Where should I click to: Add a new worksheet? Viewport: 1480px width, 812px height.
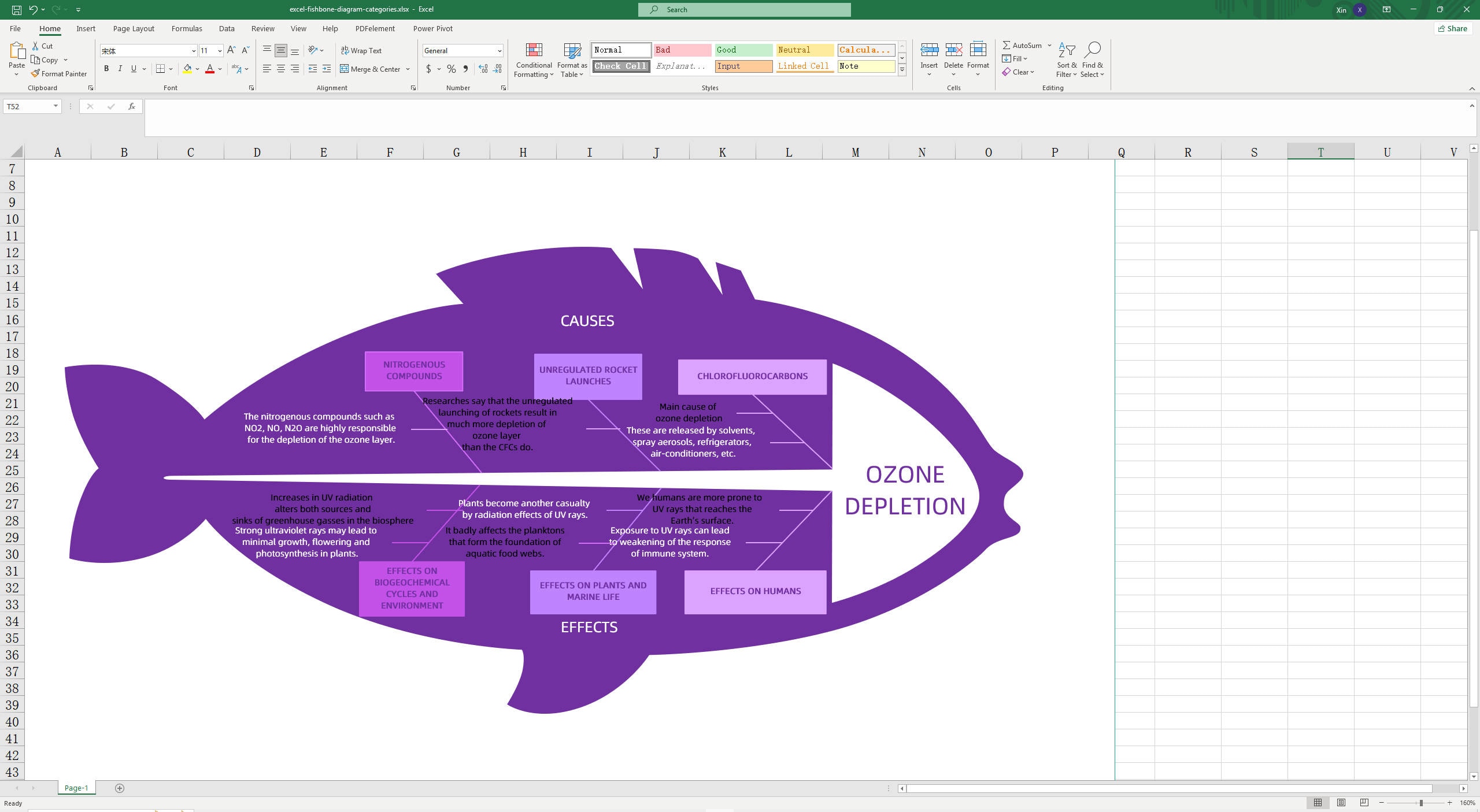(x=119, y=788)
